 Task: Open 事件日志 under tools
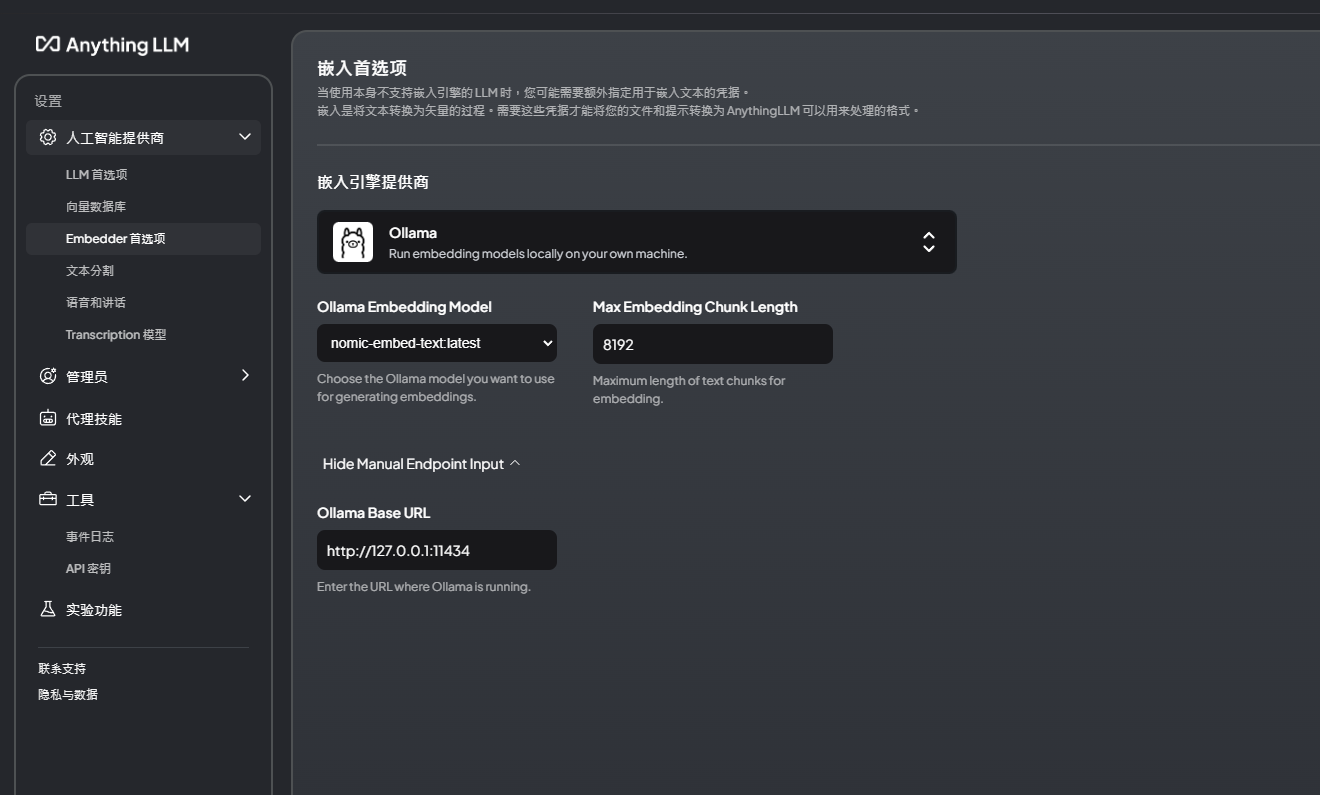pos(90,537)
